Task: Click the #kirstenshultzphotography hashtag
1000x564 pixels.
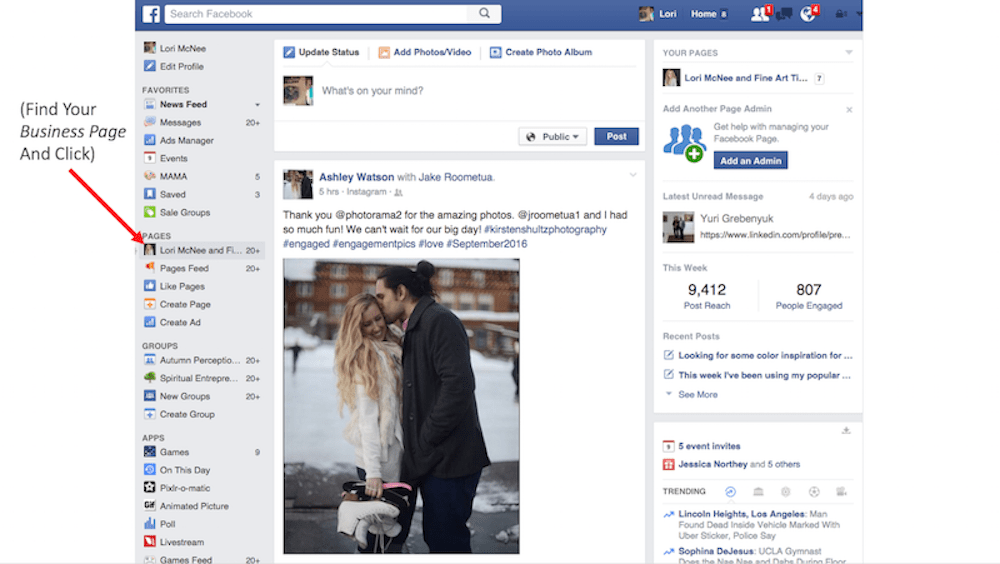Action: [x=545, y=229]
